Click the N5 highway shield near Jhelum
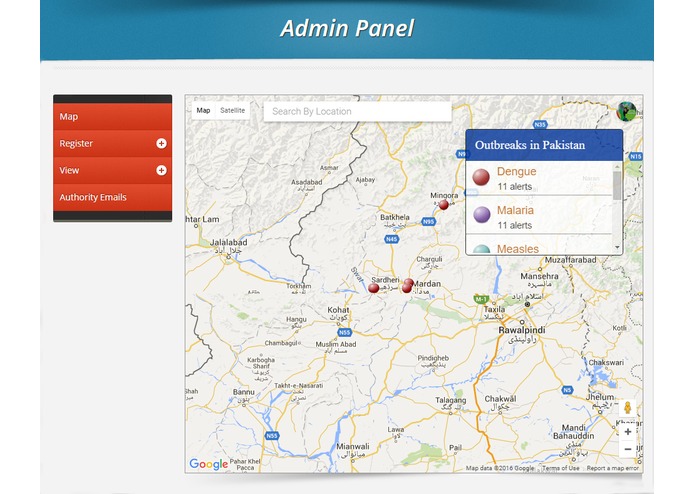Image resolution: width=695 pixels, height=494 pixels. click(567, 390)
